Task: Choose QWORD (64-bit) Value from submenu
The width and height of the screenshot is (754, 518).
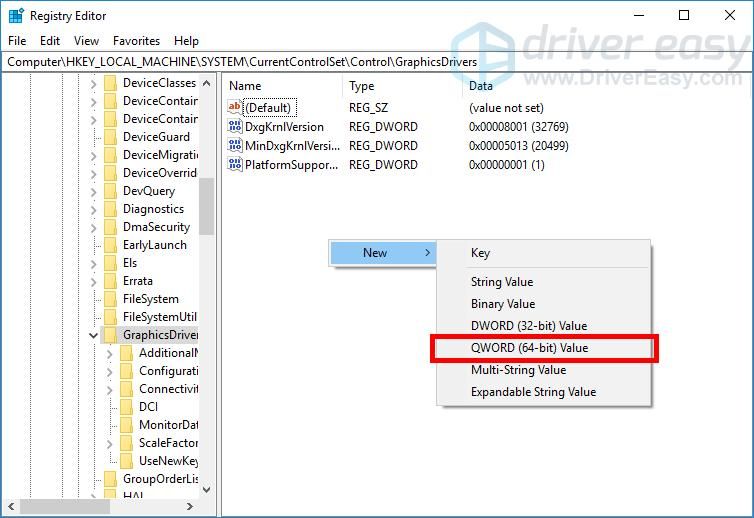Action: [529, 348]
